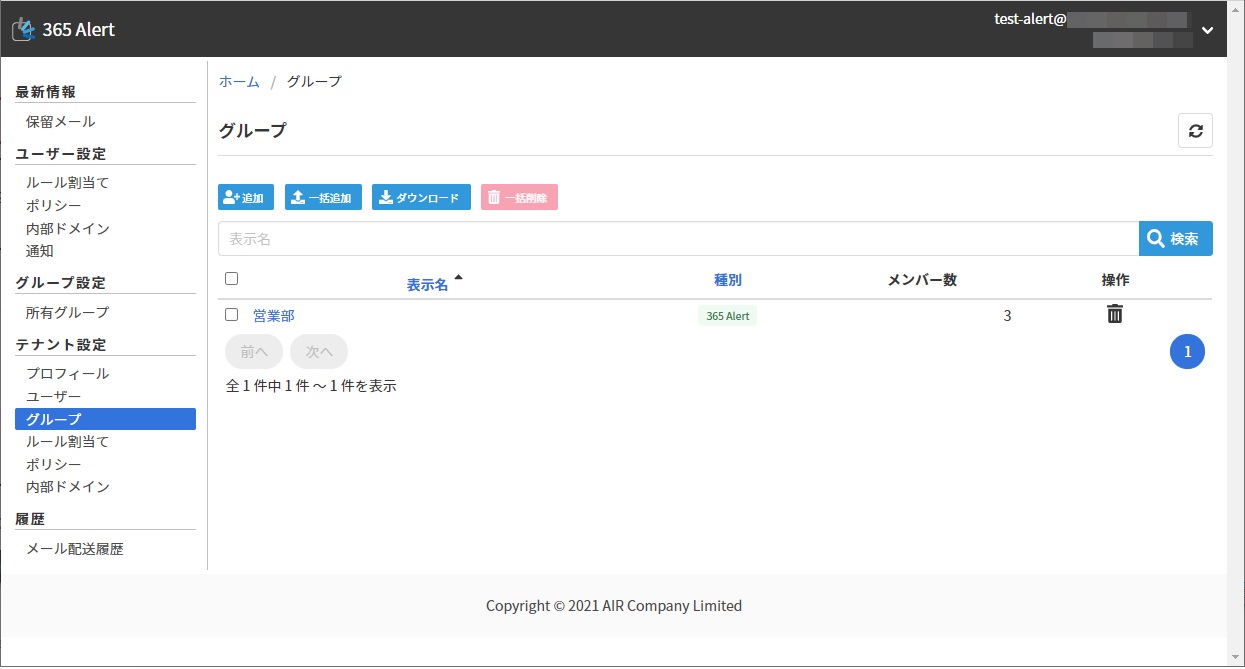This screenshot has width=1245, height=669.
Task: Click the 追加 add-group button
Action: [x=246, y=198]
